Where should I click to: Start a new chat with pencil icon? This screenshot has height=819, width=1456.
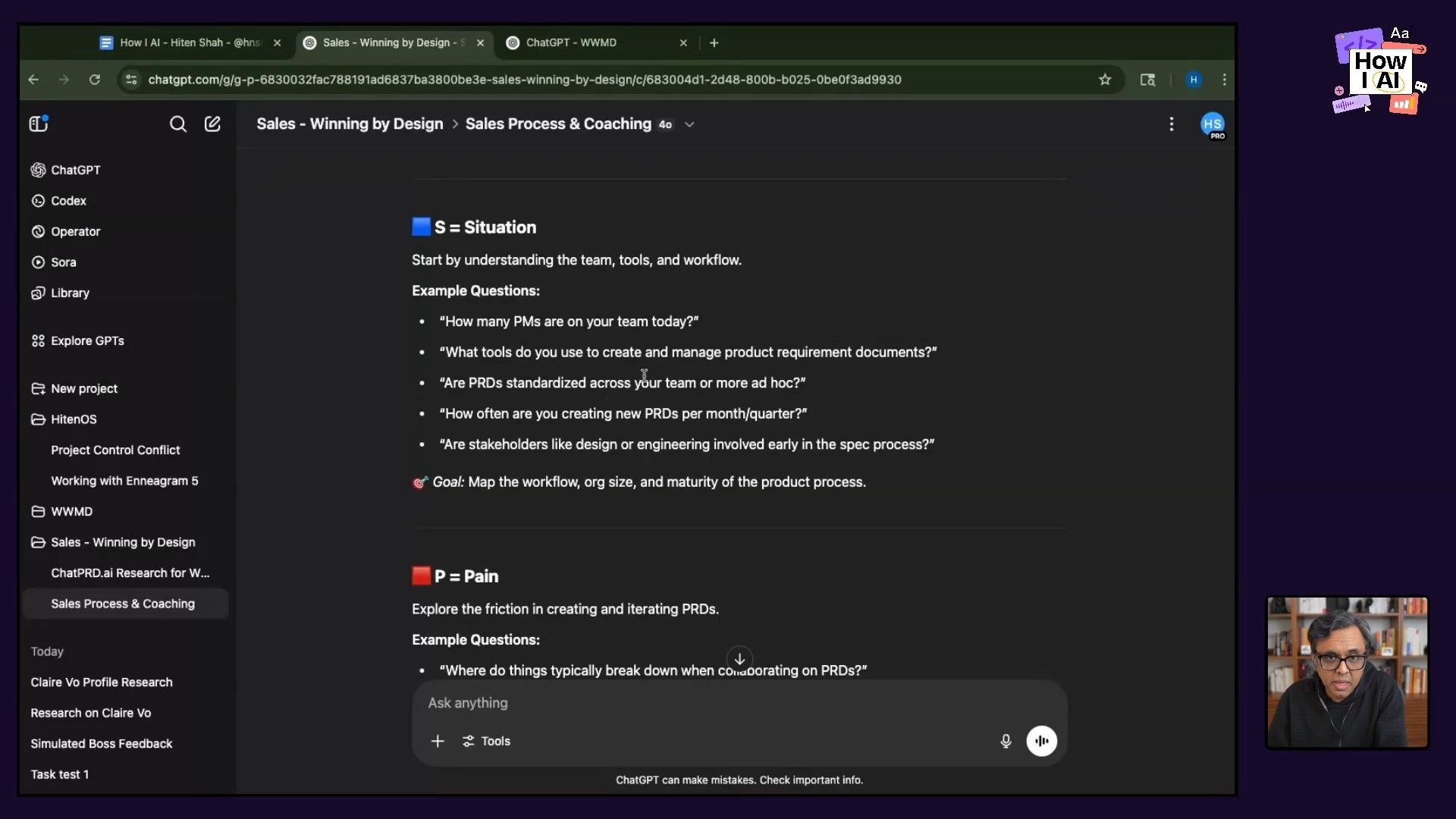pos(212,124)
